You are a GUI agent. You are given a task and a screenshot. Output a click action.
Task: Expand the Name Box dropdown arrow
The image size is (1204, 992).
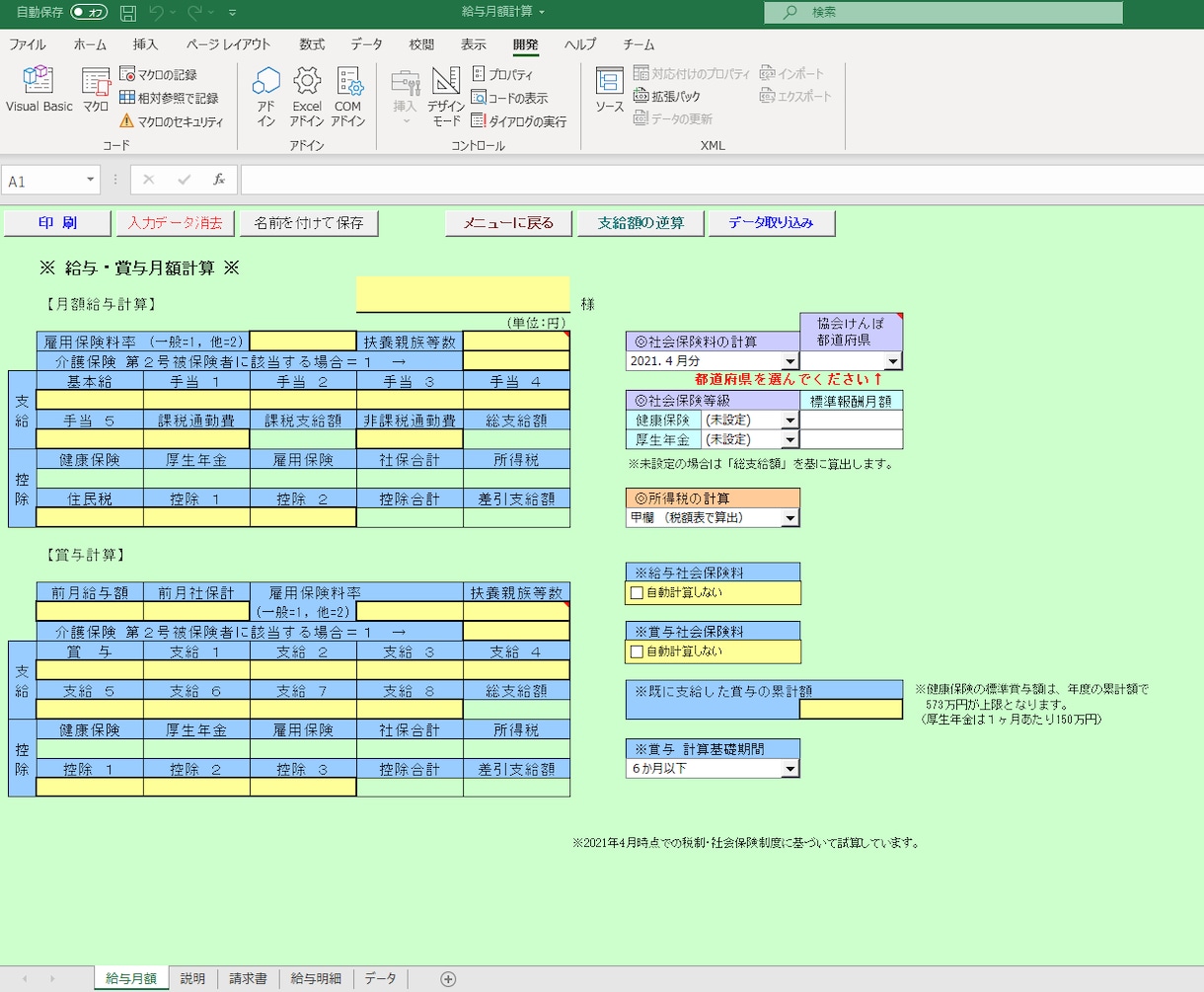(x=92, y=180)
